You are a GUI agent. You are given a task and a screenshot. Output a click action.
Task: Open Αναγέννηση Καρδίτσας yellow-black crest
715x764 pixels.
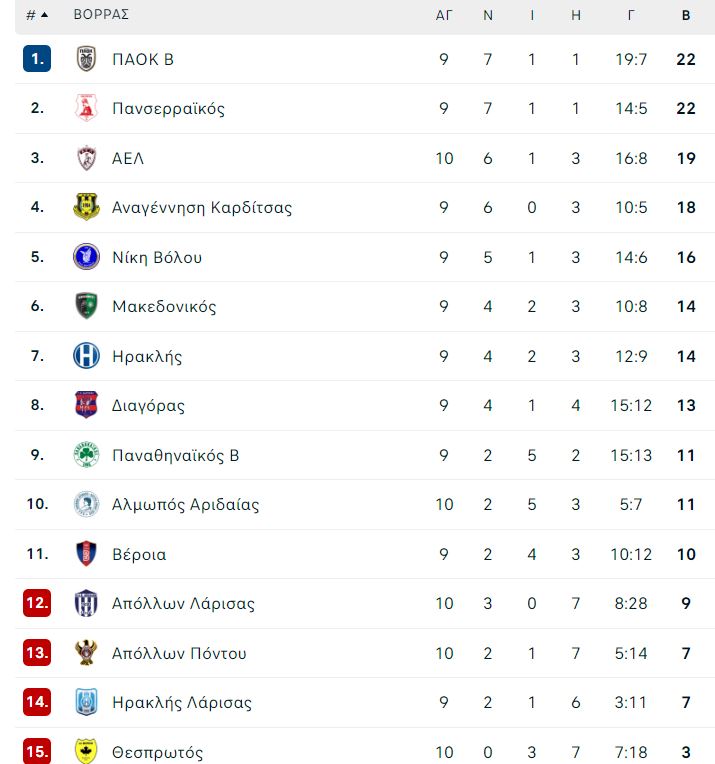[x=86, y=207]
